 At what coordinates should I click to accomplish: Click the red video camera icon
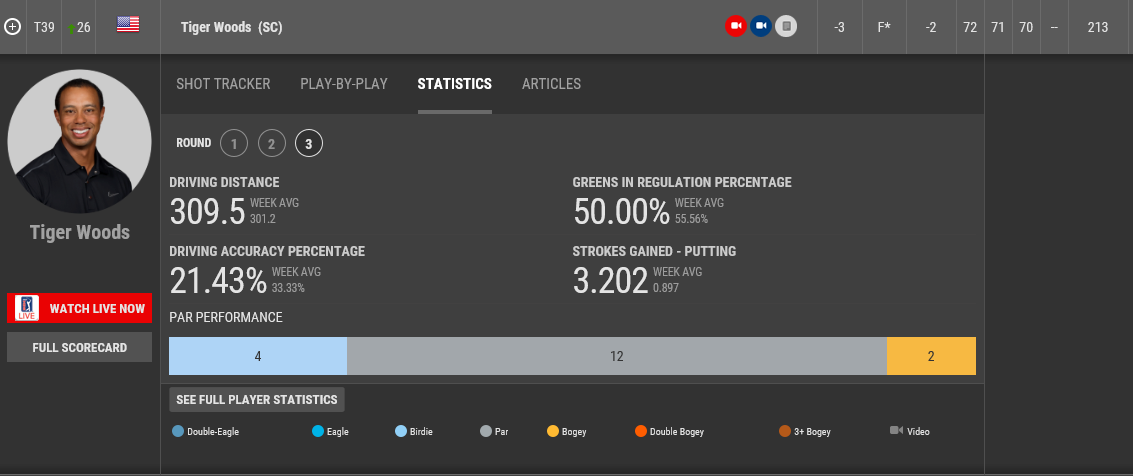coord(736,27)
